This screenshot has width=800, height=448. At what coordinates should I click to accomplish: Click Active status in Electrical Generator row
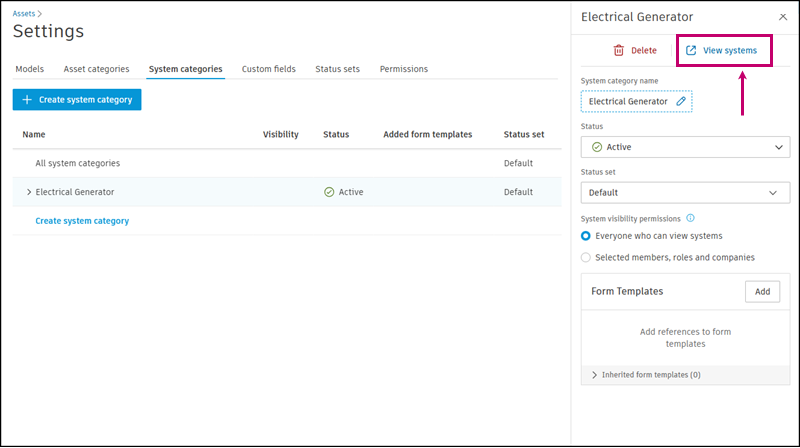343,192
